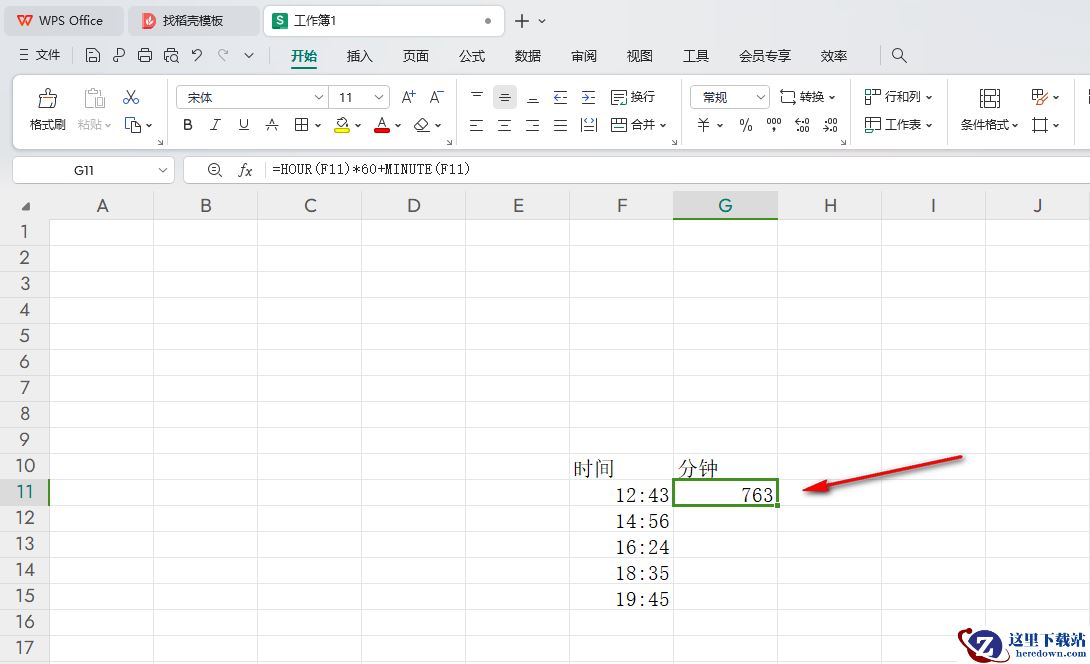Open Rows and Columns (行和列) menu
Viewport: 1090px width, 664px height.
pyautogui.click(x=898, y=97)
